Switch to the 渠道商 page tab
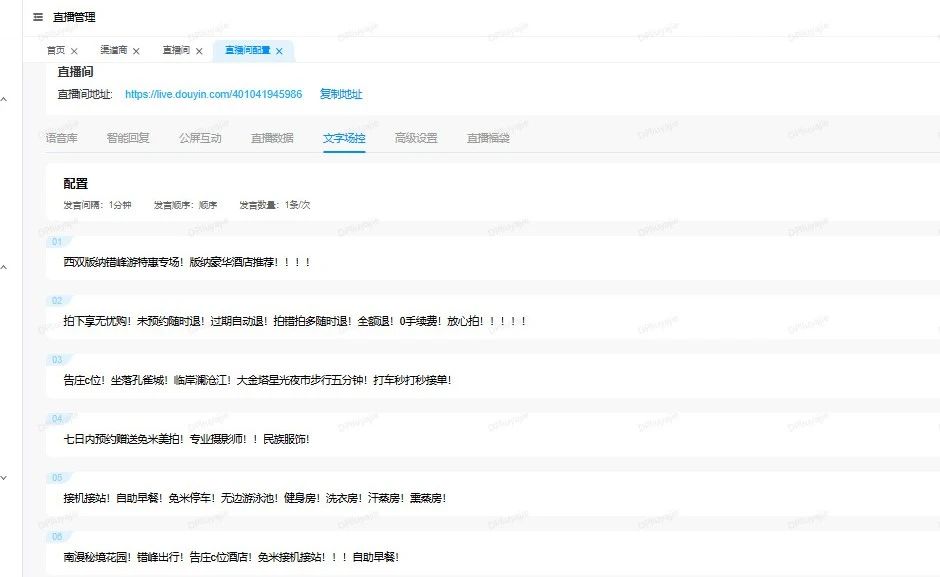 (x=113, y=50)
